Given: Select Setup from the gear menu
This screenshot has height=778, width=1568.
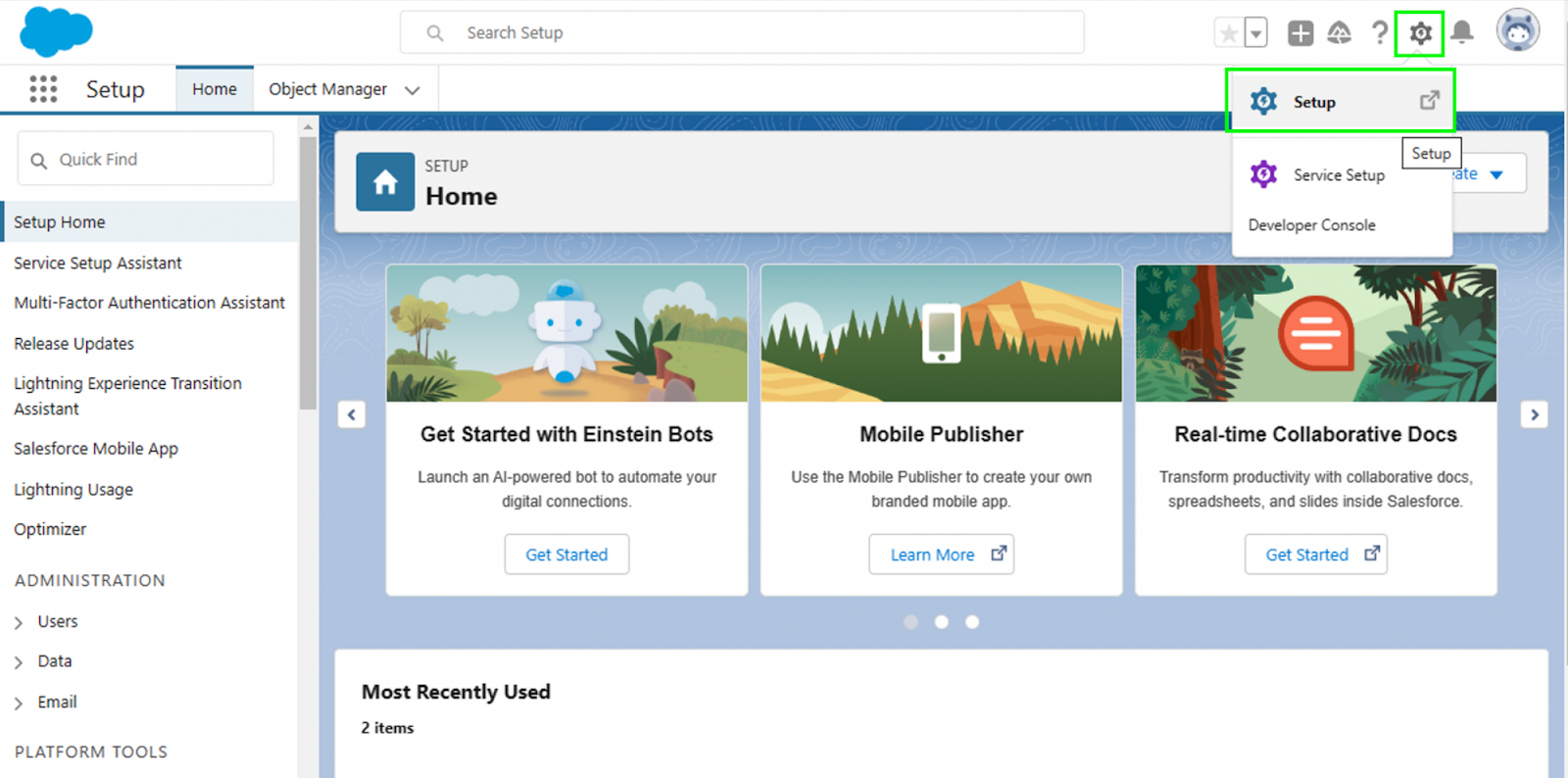Looking at the screenshot, I should (1341, 101).
